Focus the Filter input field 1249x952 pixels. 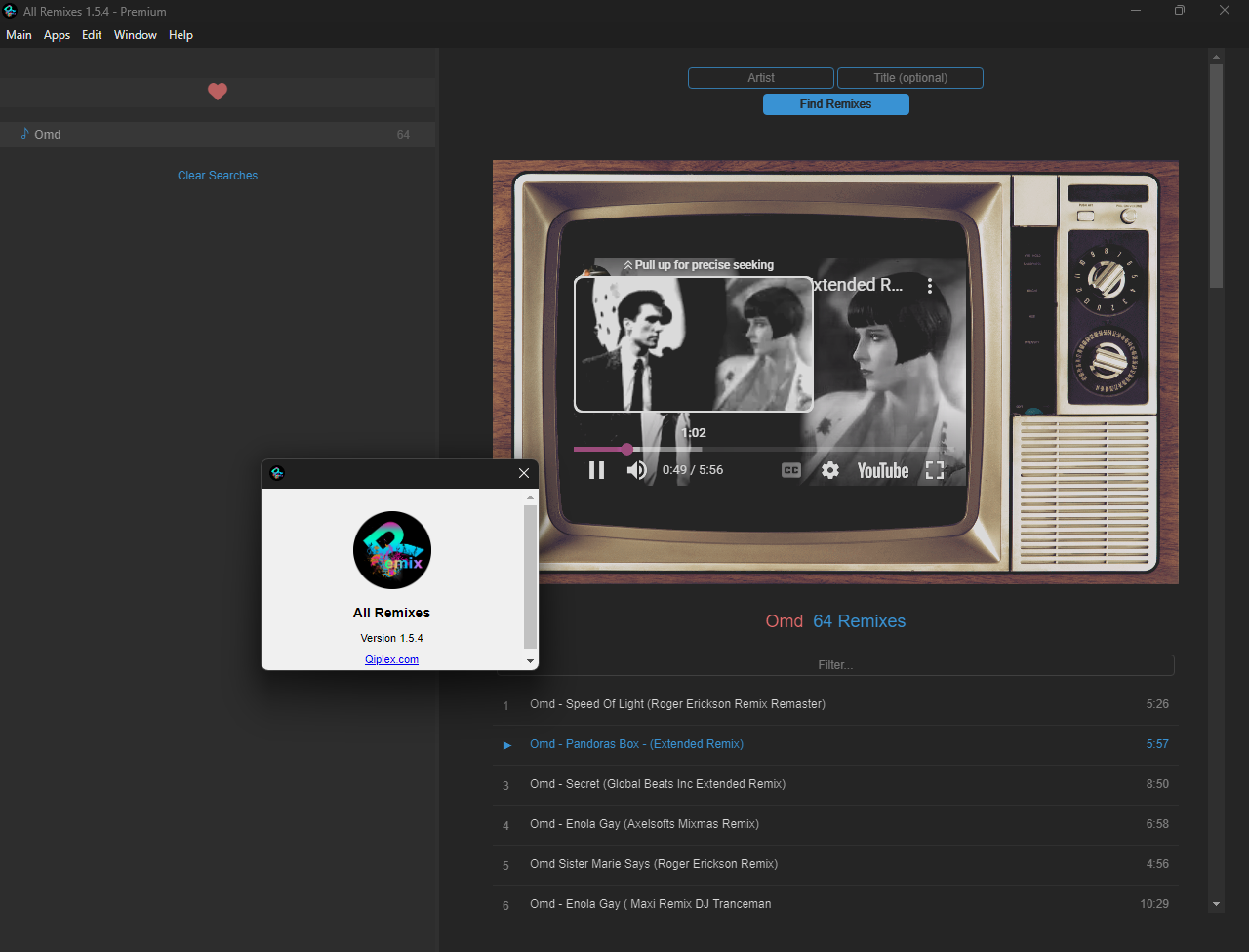click(835, 665)
